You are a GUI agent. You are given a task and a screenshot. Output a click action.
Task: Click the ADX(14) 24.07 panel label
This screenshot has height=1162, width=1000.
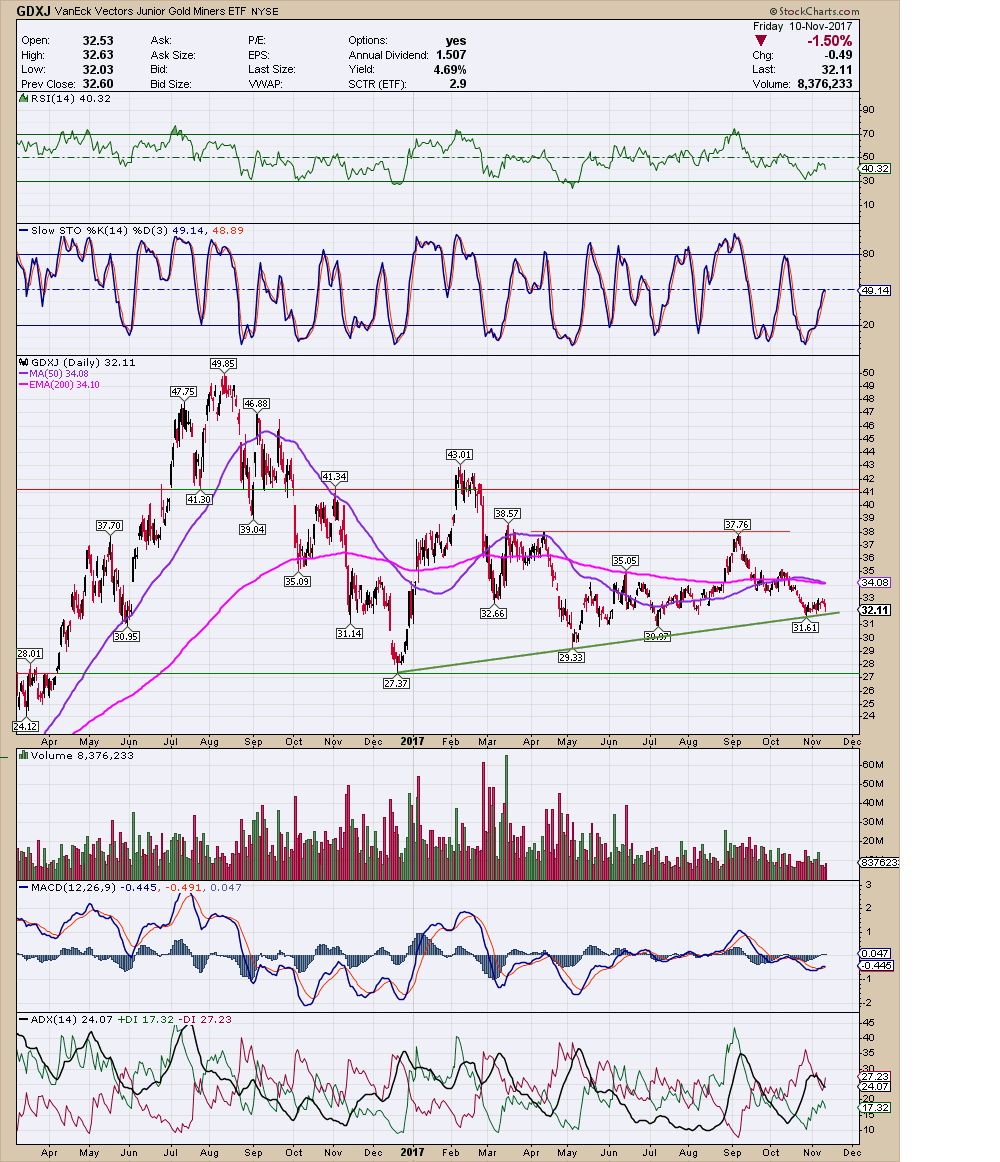[x=71, y=1019]
